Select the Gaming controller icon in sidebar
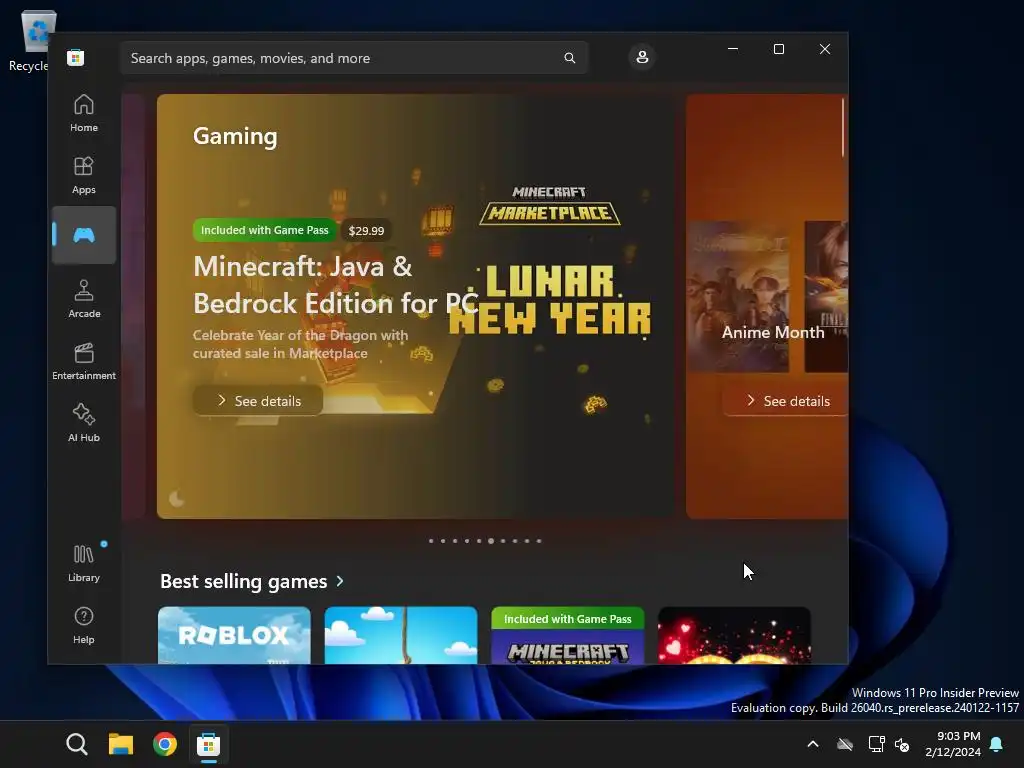Viewport: 1024px width, 768px height. [84, 235]
